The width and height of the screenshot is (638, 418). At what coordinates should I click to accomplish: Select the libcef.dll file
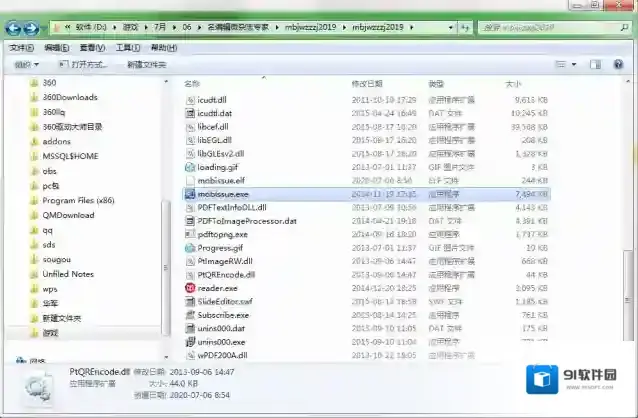(214, 127)
